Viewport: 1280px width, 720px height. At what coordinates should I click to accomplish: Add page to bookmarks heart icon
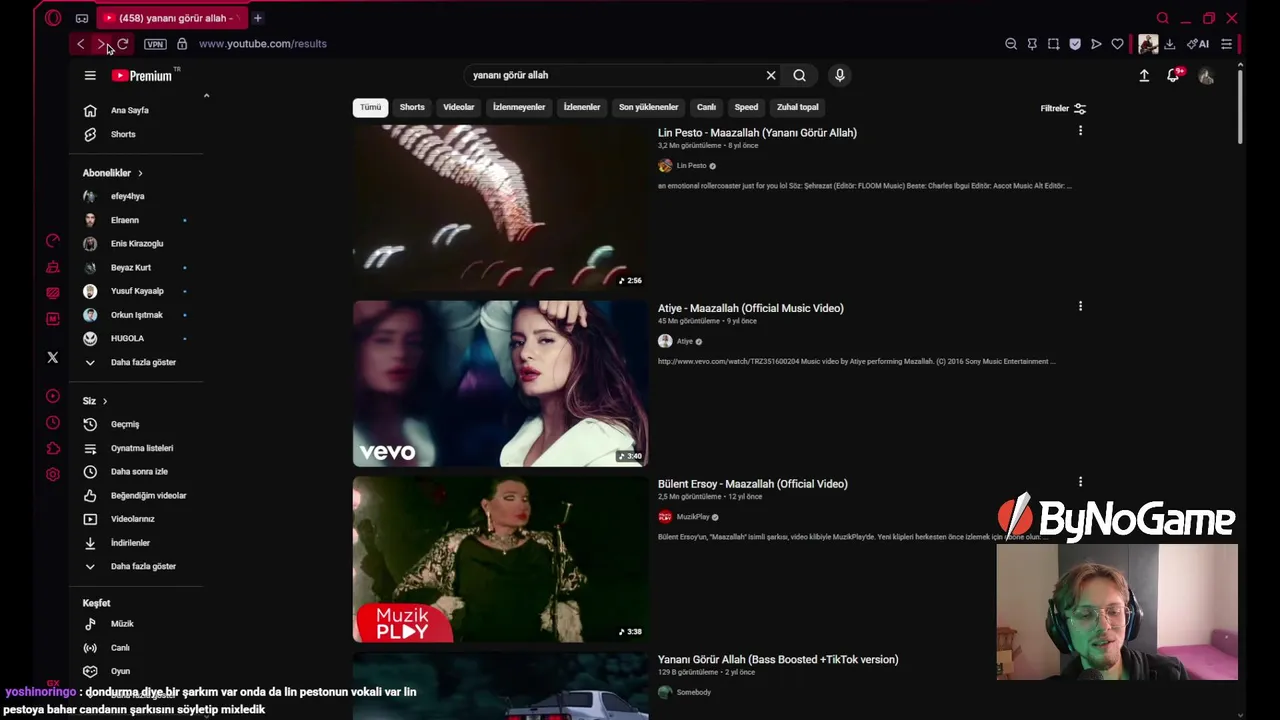1117,44
